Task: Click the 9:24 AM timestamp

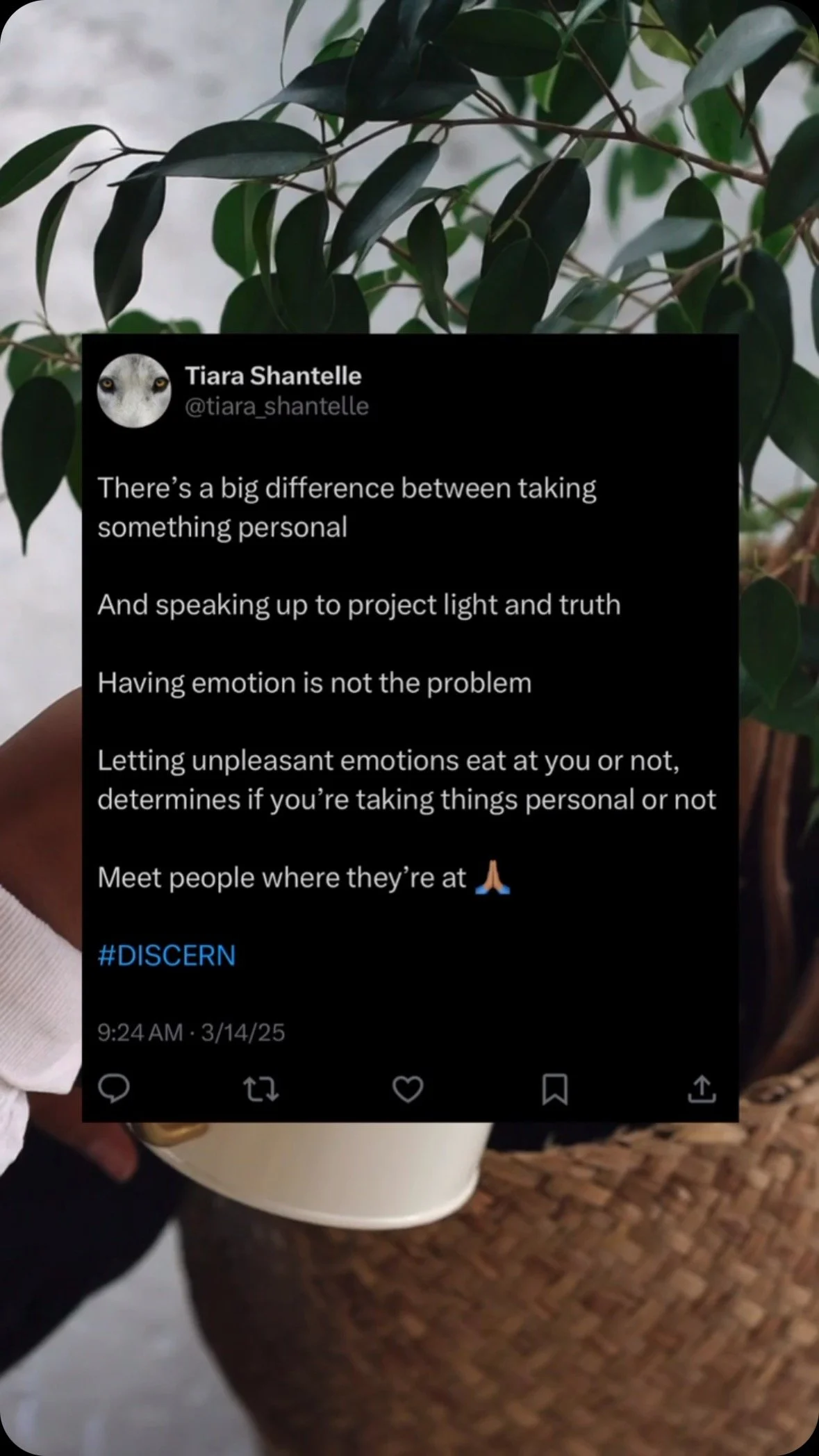Action: click(140, 1032)
